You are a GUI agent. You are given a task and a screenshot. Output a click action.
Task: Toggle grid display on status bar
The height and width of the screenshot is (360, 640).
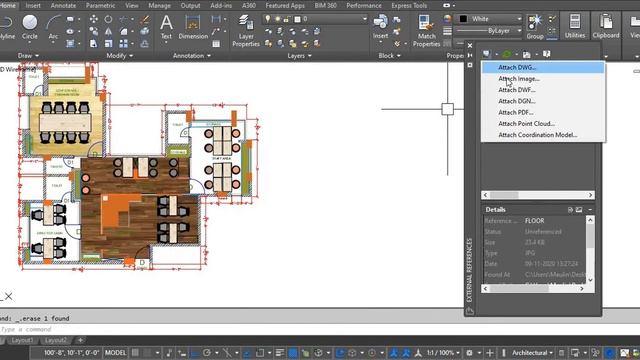[135, 353]
